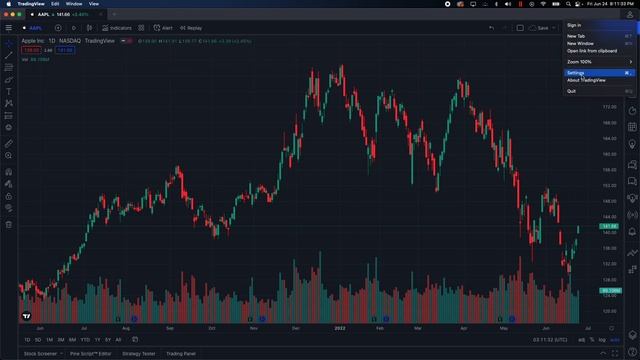
Task: Click the user profile icon
Action: tap(630, 15)
